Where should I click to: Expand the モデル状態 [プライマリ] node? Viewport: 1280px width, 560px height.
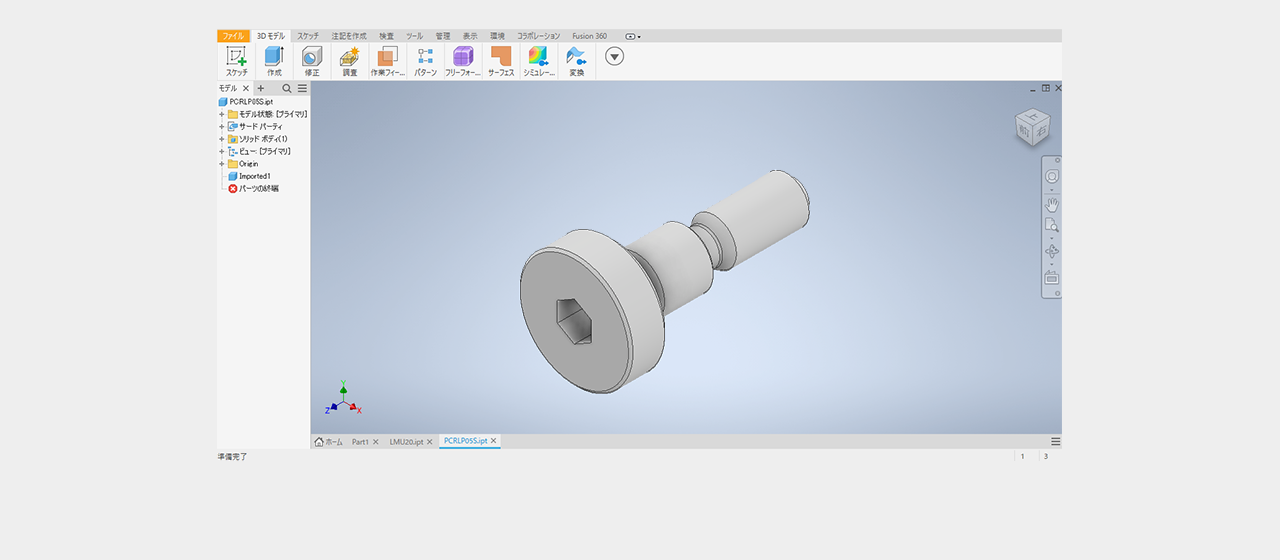[x=222, y=115]
